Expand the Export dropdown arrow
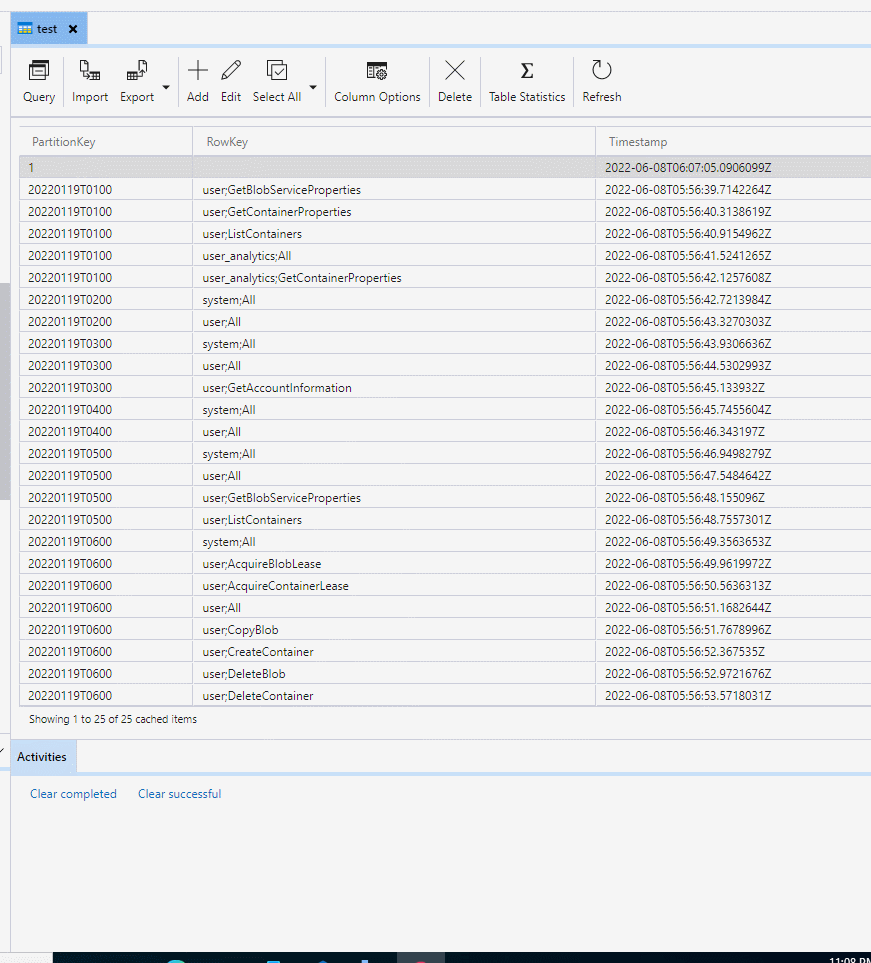Viewport: 871px width, 963px height. (166, 87)
